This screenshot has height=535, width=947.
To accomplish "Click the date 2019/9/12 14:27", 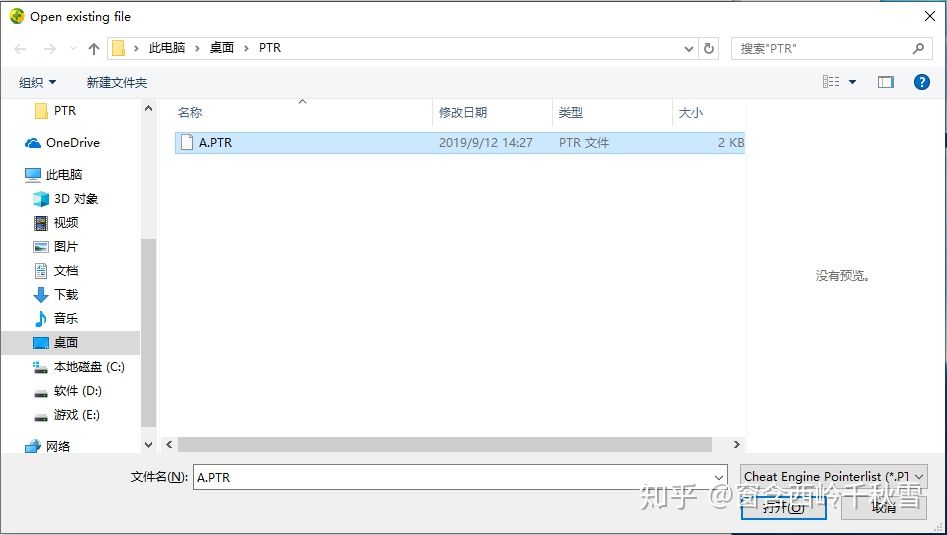I will point(486,143).
